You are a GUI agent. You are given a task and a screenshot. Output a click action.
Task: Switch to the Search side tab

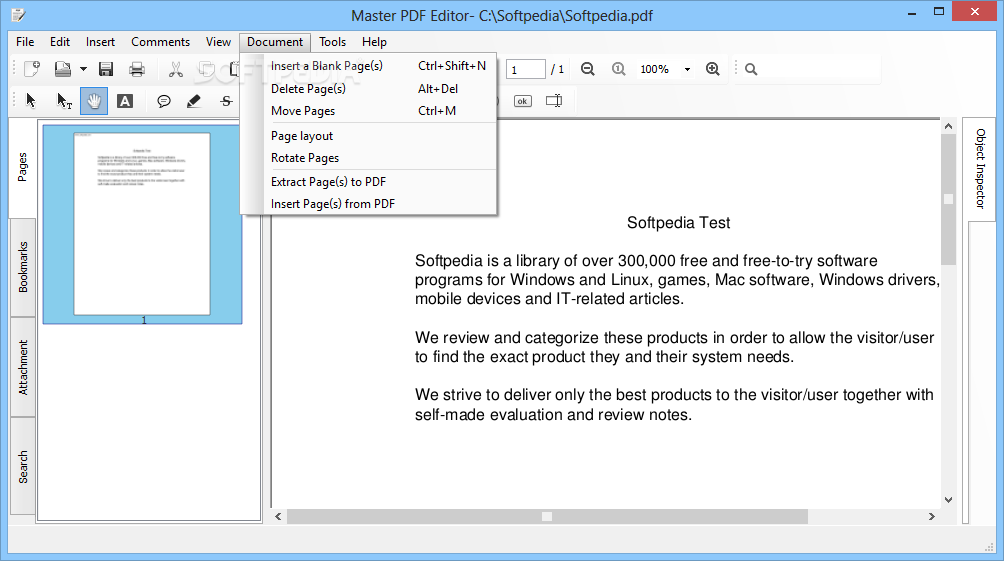click(x=23, y=466)
